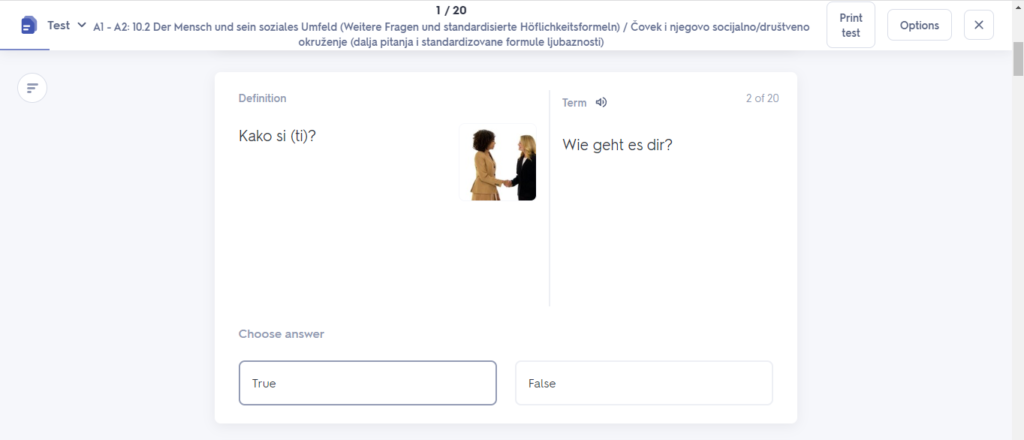The image size is (1024, 440).
Task: Open the question list sidebar icon
Action: pos(33,88)
